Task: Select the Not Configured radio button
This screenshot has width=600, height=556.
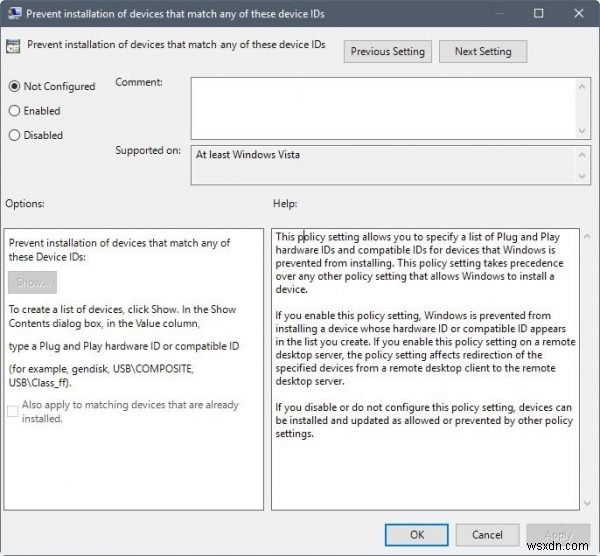Action: pyautogui.click(x=14, y=86)
